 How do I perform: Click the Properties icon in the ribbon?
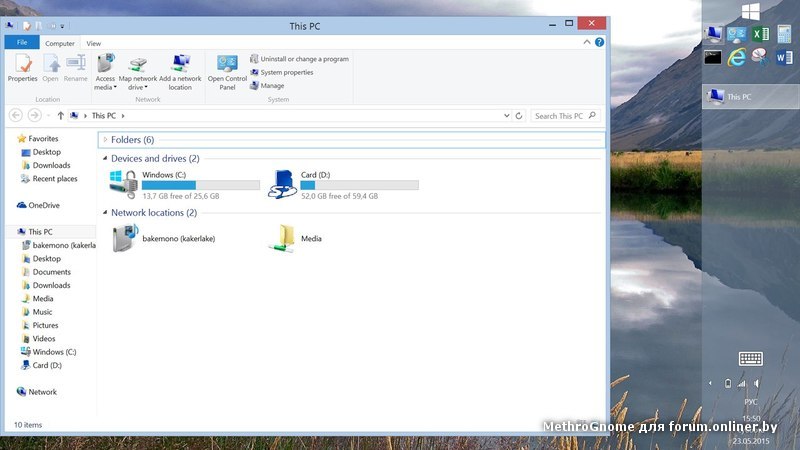pos(22,69)
